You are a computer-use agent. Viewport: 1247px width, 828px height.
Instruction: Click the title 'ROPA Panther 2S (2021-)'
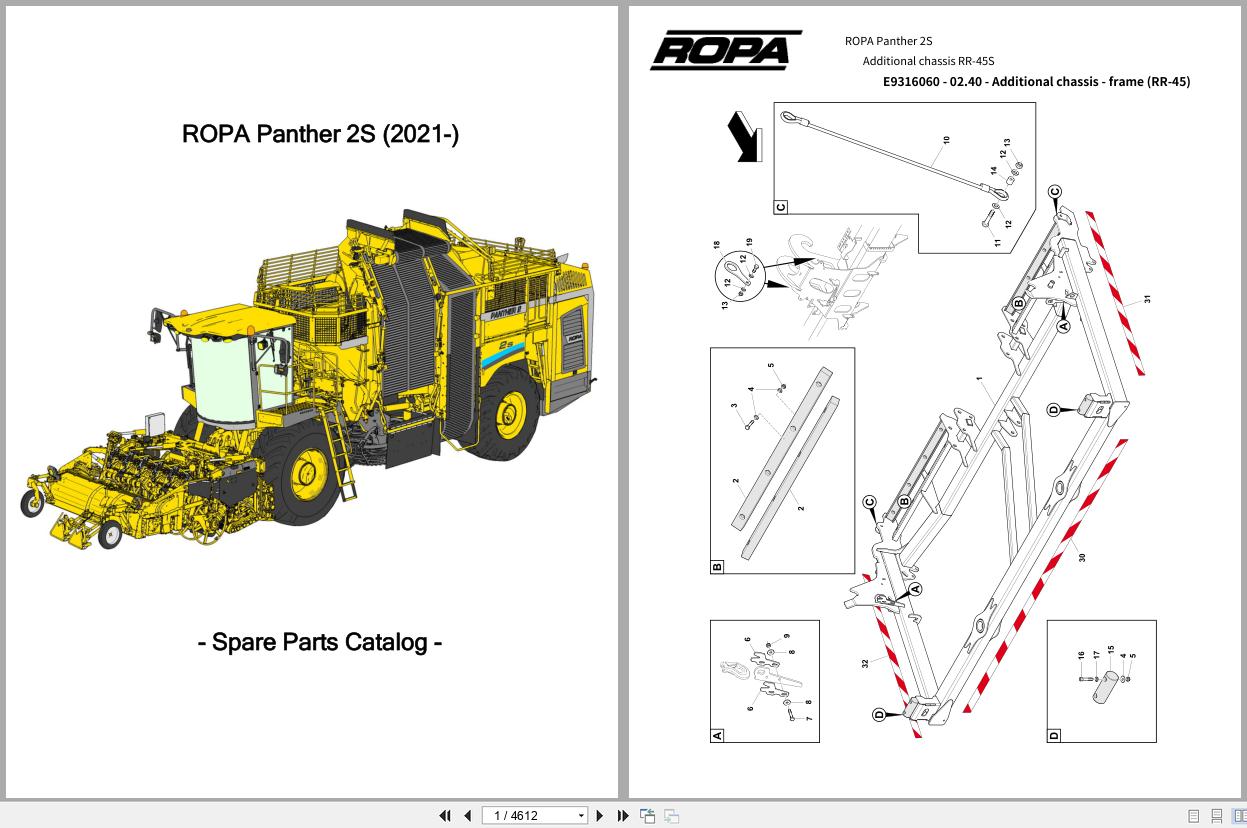pyautogui.click(x=321, y=134)
